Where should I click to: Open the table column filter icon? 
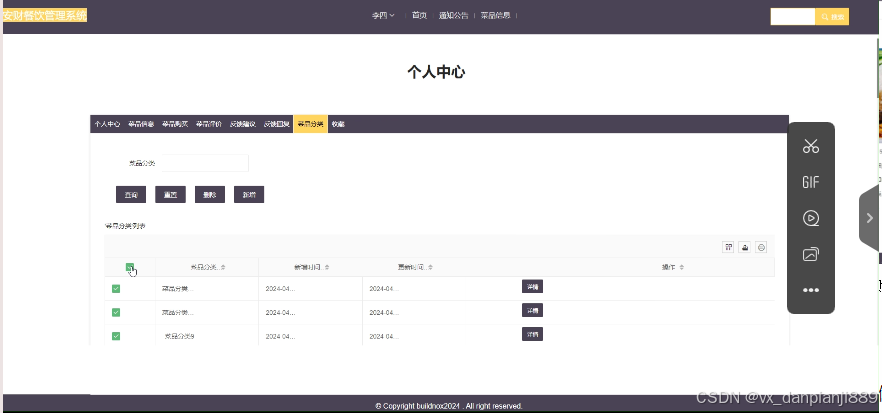pos(728,246)
